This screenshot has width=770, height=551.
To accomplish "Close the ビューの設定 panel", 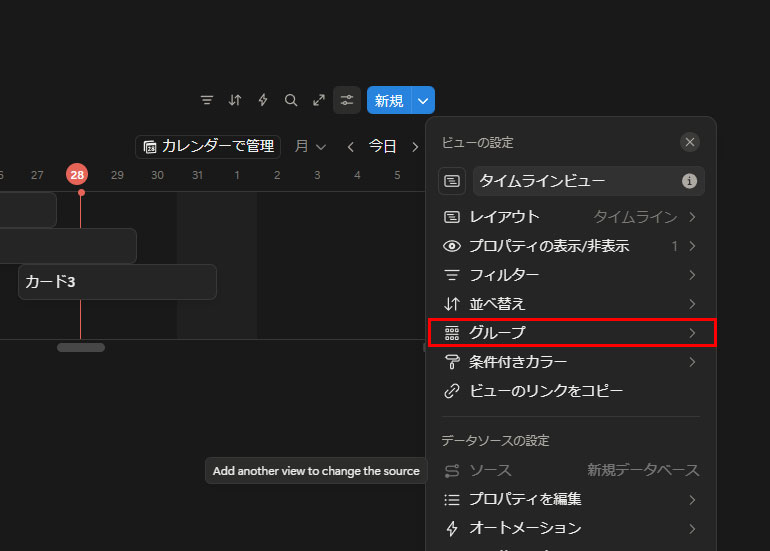I will [690, 142].
